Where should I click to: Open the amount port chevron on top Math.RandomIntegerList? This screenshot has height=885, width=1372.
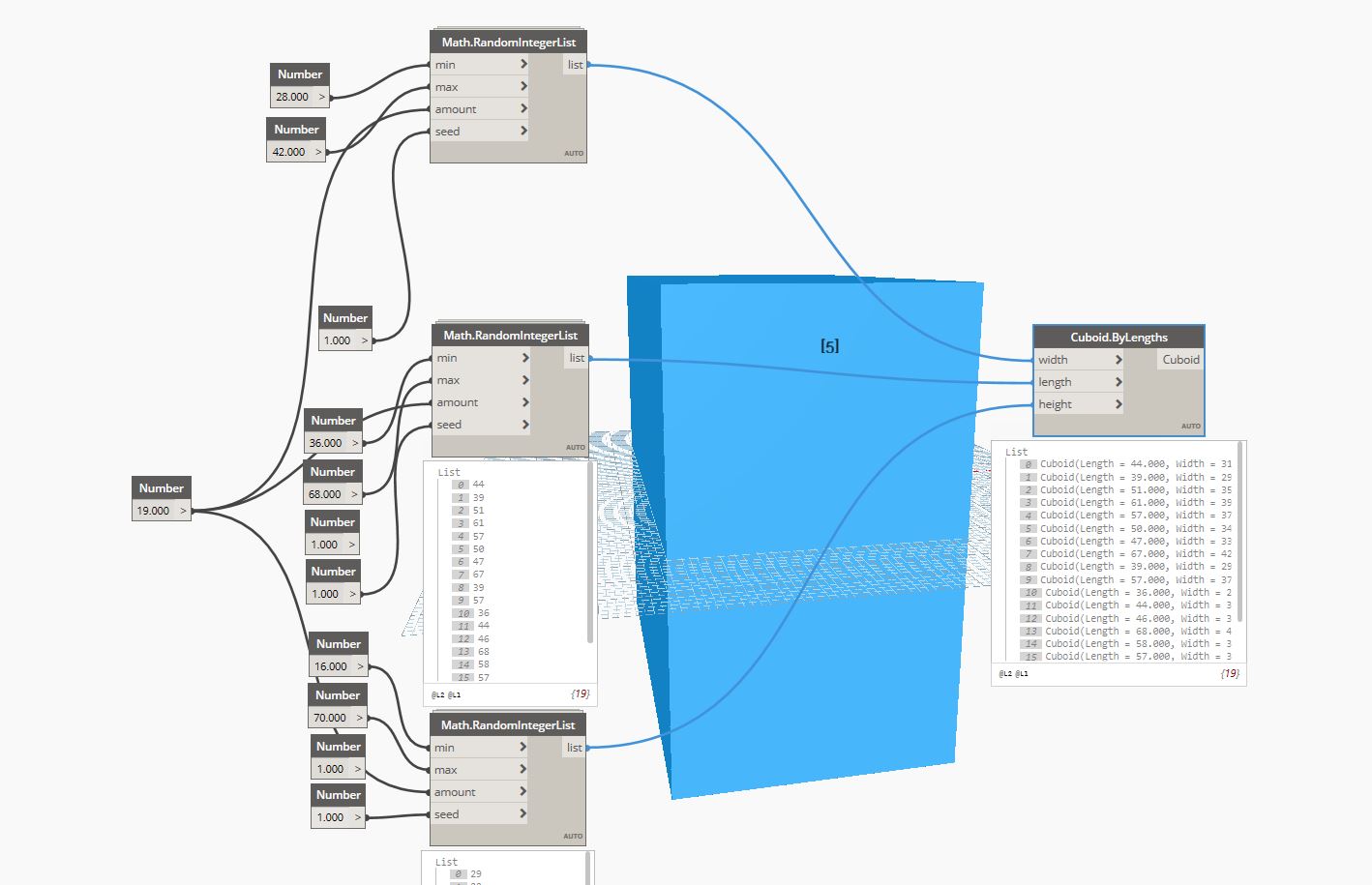(x=523, y=109)
